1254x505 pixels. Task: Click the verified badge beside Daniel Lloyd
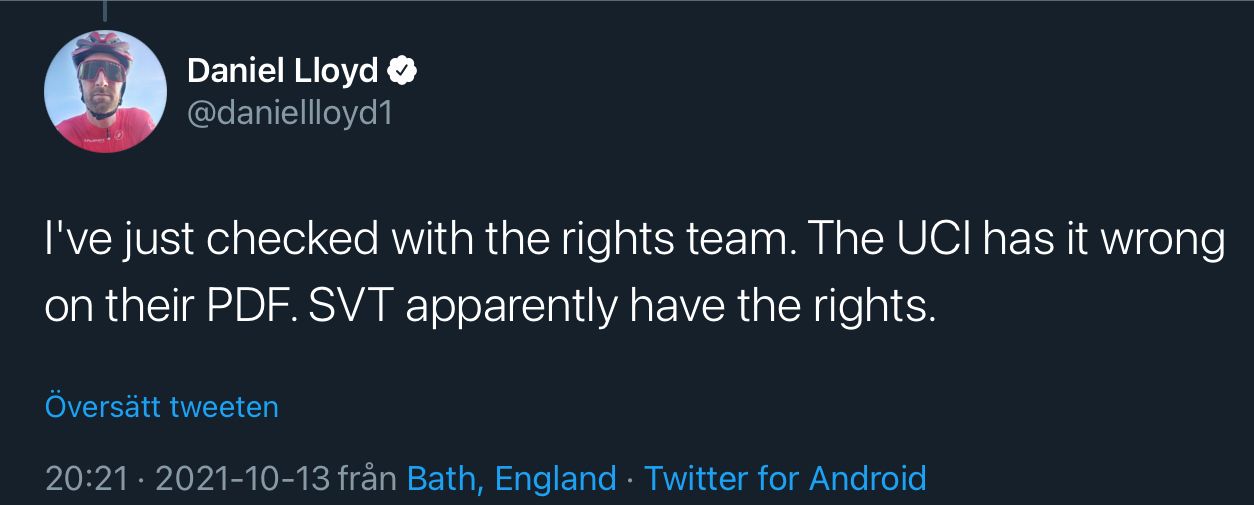402,71
